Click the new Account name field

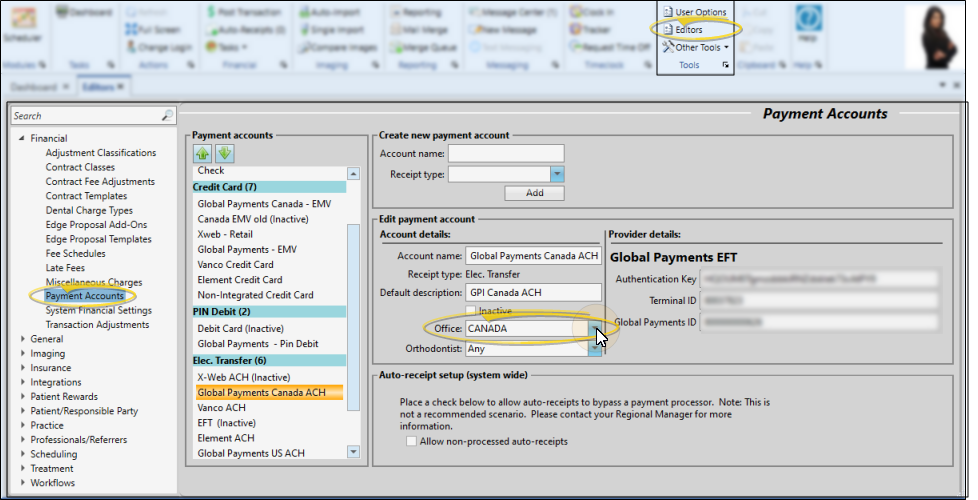(505, 153)
